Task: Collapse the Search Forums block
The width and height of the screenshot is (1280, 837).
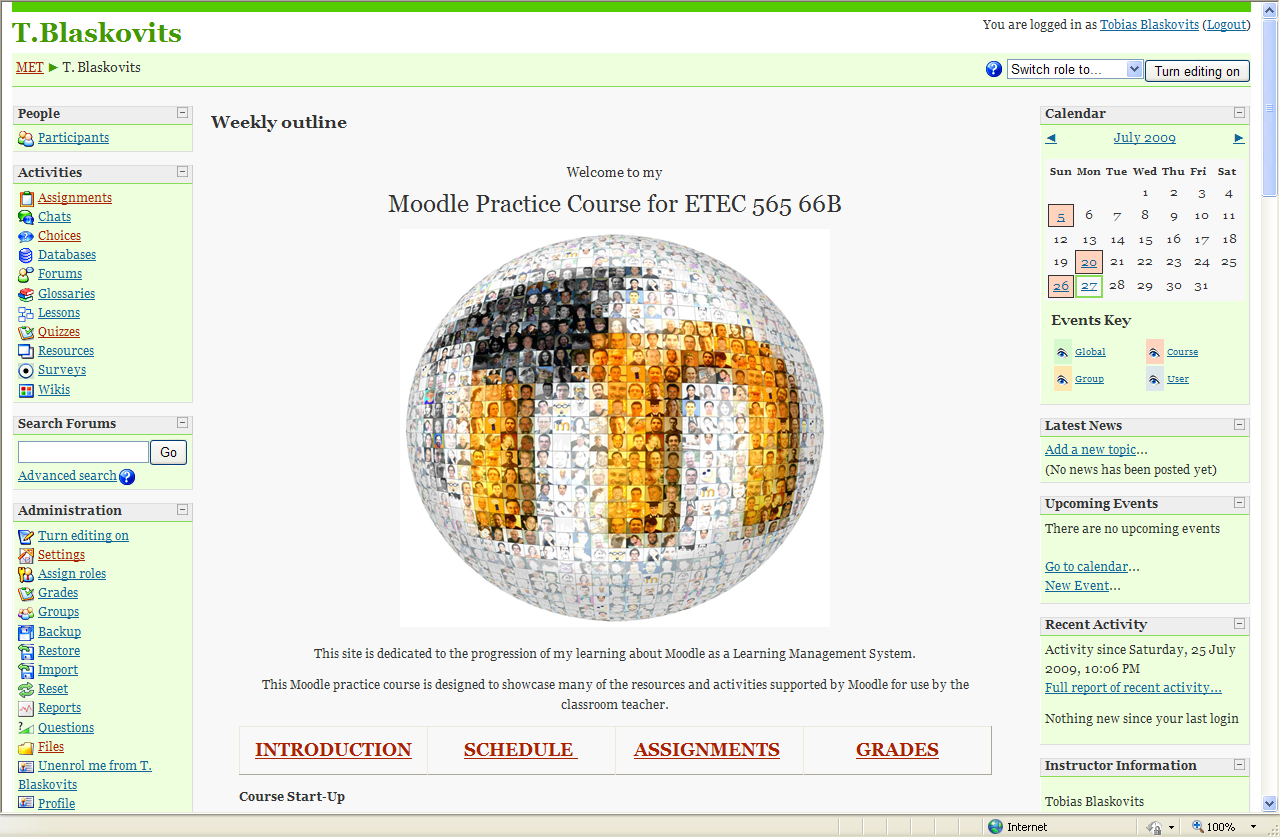Action: click(182, 423)
